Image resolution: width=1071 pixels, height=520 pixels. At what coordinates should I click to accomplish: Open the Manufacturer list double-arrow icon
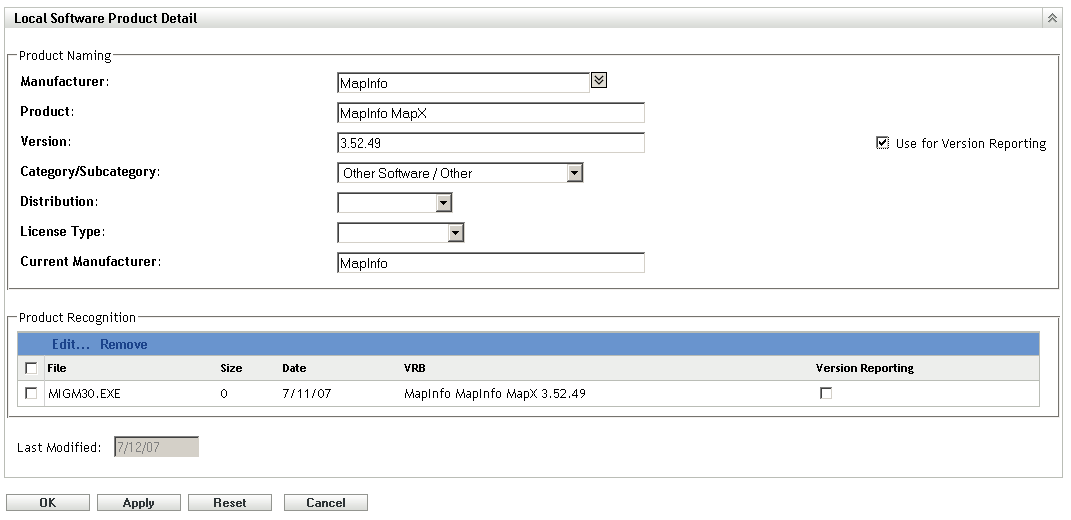598,81
